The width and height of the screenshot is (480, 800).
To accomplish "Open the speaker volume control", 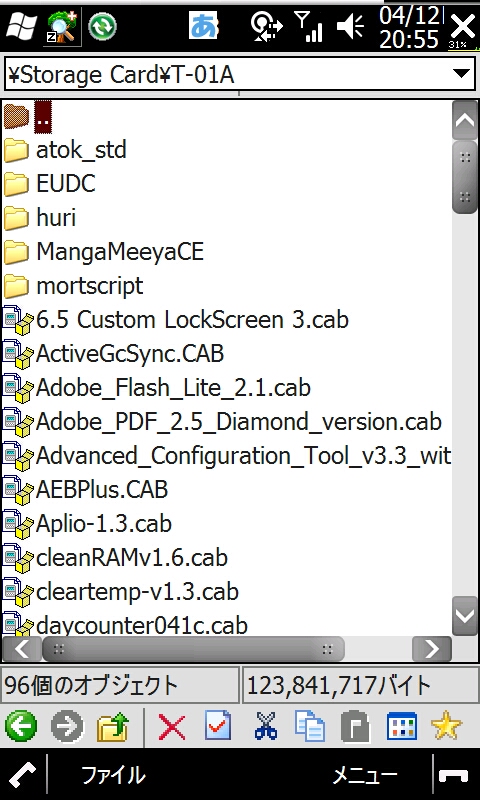I will [x=350, y=26].
